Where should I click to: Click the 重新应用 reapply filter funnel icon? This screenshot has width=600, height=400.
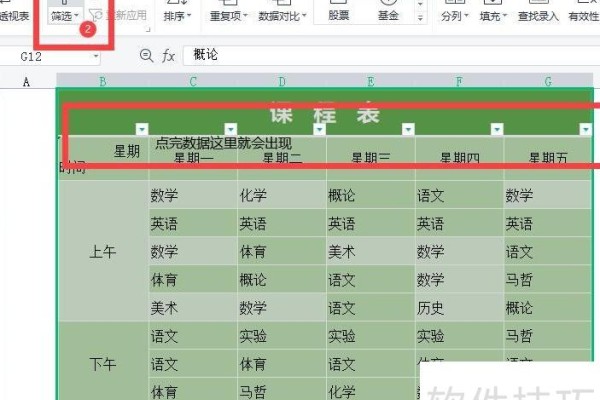(x=96, y=15)
